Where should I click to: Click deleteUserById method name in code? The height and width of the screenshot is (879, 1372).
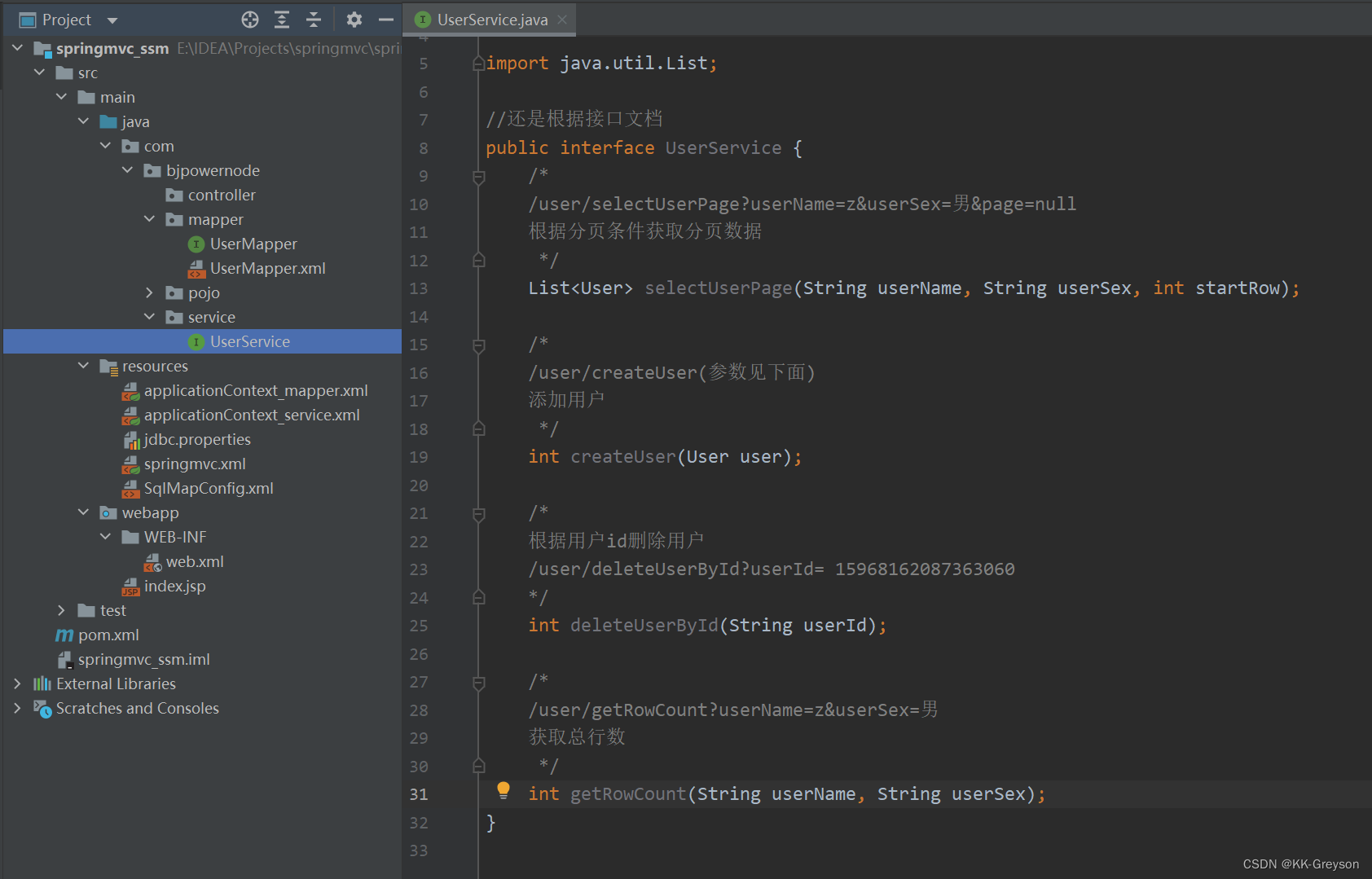coord(644,626)
